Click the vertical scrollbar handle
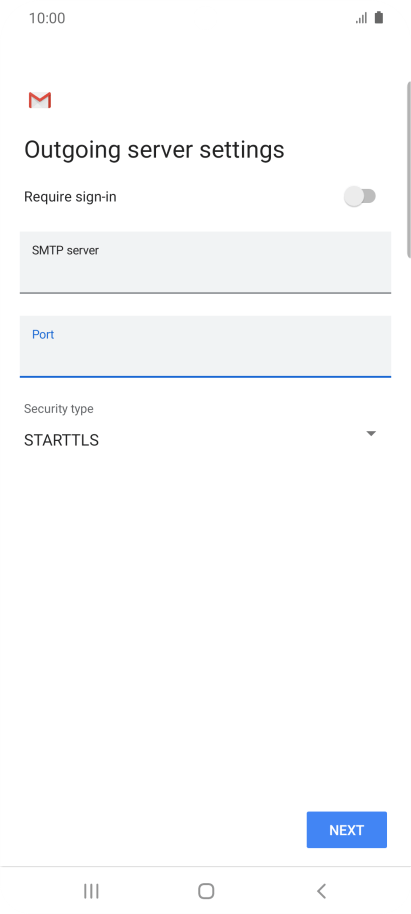This screenshot has width=411, height=914. click(408, 169)
